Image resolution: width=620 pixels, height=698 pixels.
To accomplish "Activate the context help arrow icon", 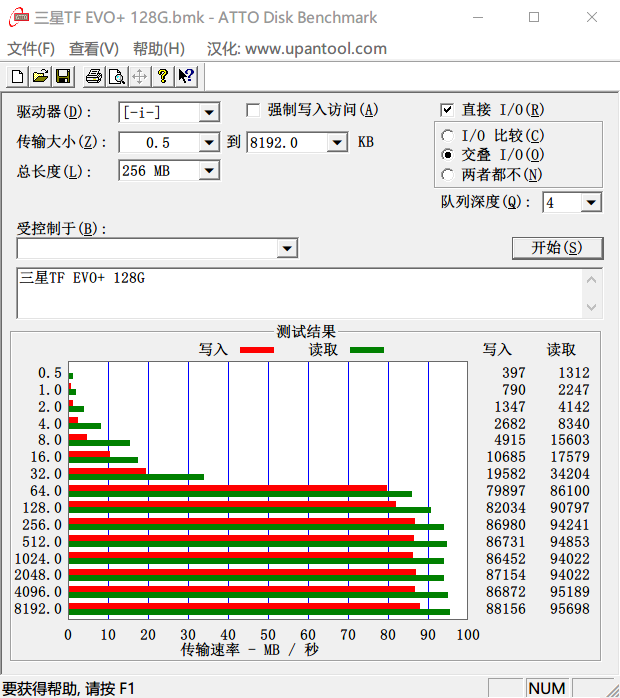I will tap(186, 76).
